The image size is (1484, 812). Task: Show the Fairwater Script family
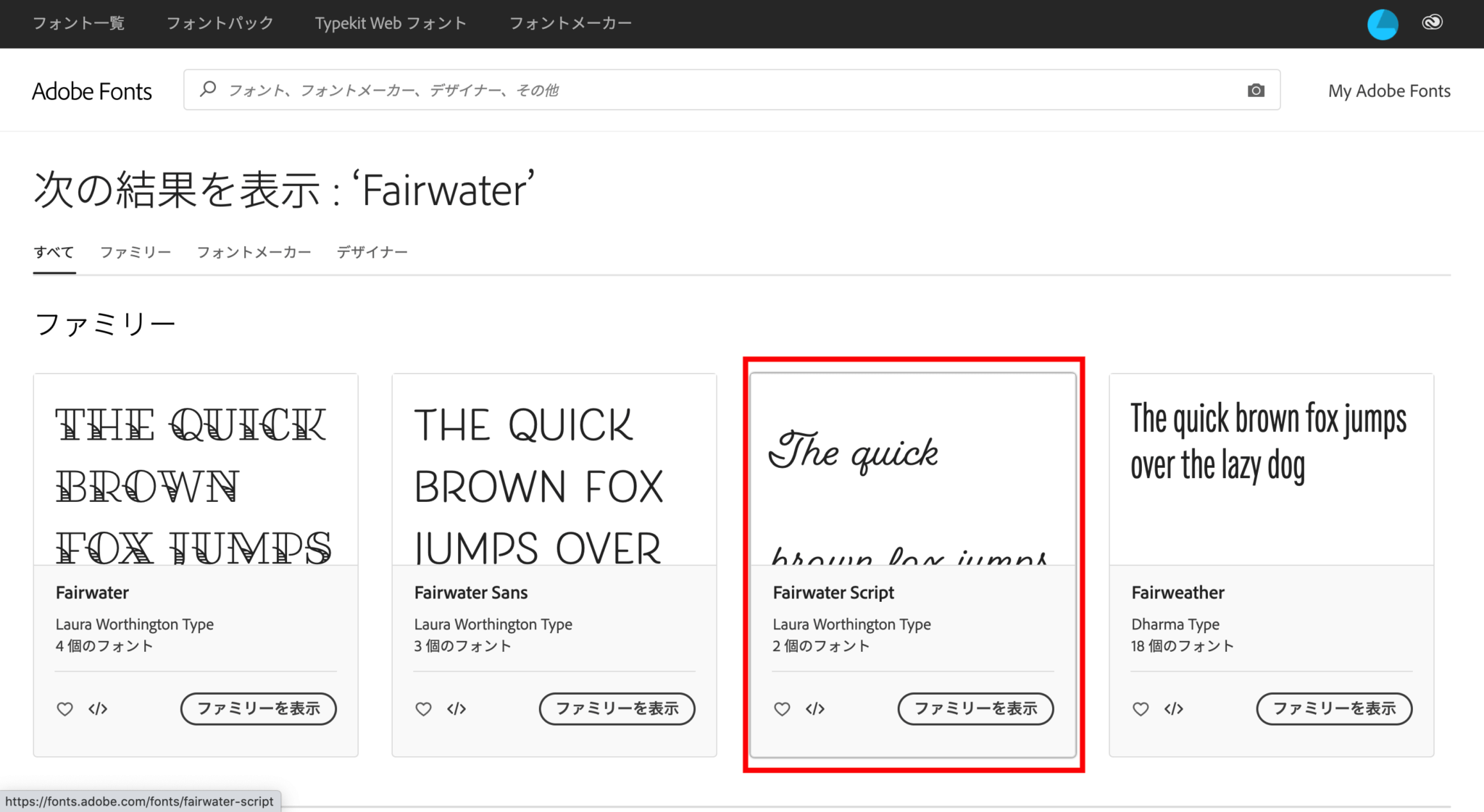[975, 709]
